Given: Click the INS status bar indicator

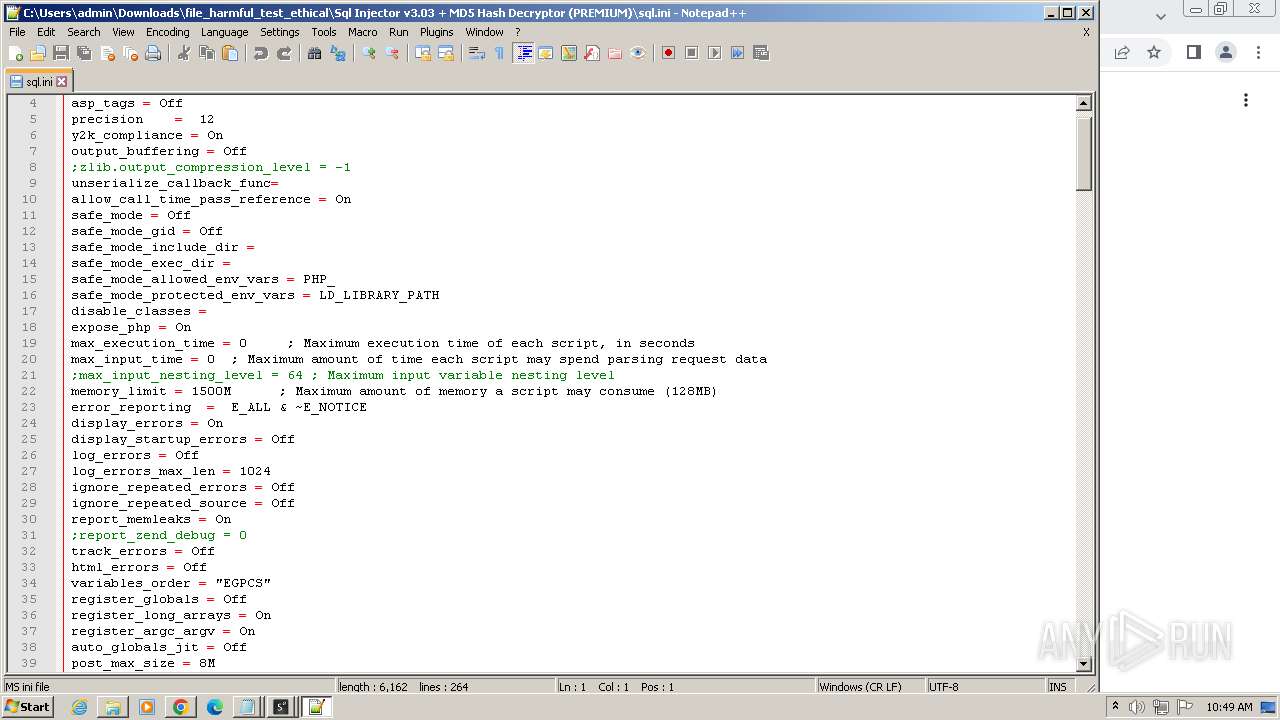Looking at the screenshot, I should coord(1058,687).
